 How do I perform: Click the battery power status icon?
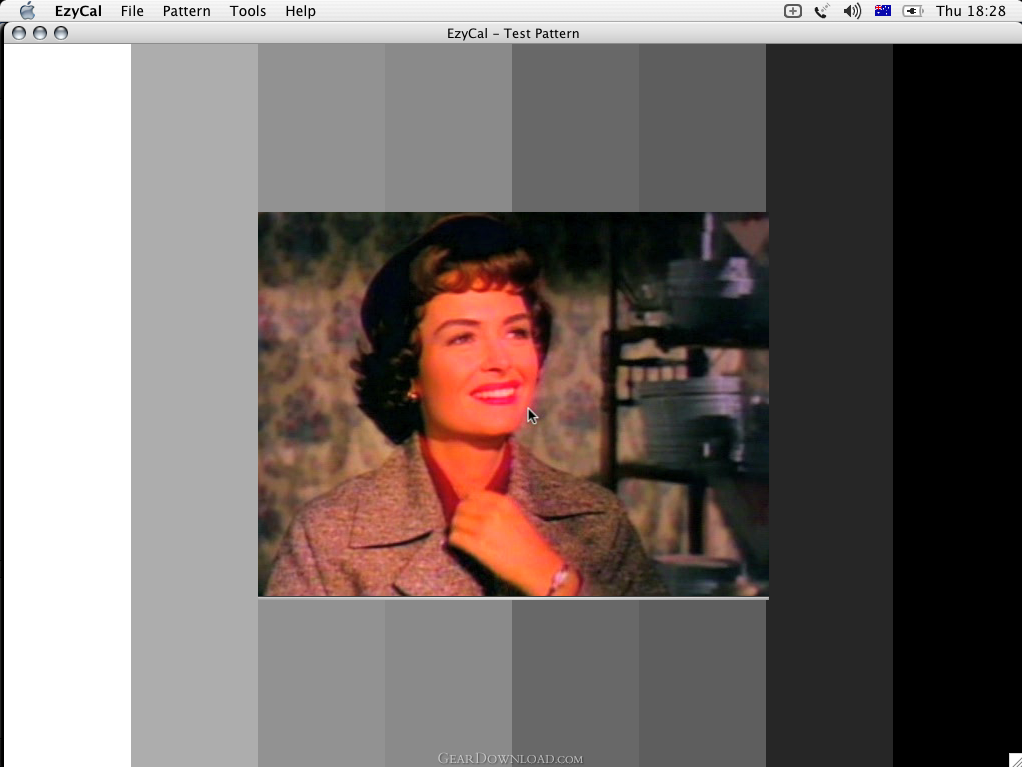coord(912,11)
